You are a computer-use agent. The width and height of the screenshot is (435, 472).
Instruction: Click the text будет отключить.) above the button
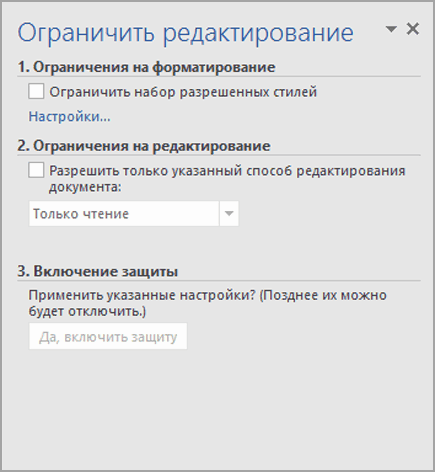coord(87,311)
